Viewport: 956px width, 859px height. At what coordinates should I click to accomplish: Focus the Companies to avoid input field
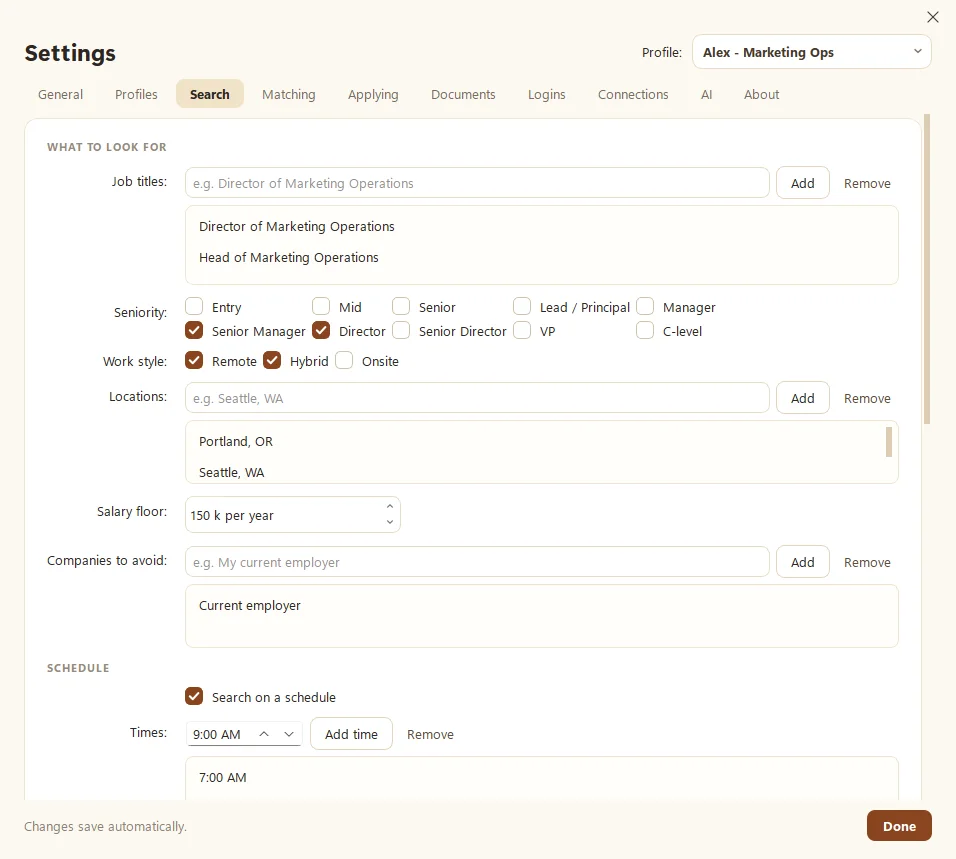click(x=477, y=562)
